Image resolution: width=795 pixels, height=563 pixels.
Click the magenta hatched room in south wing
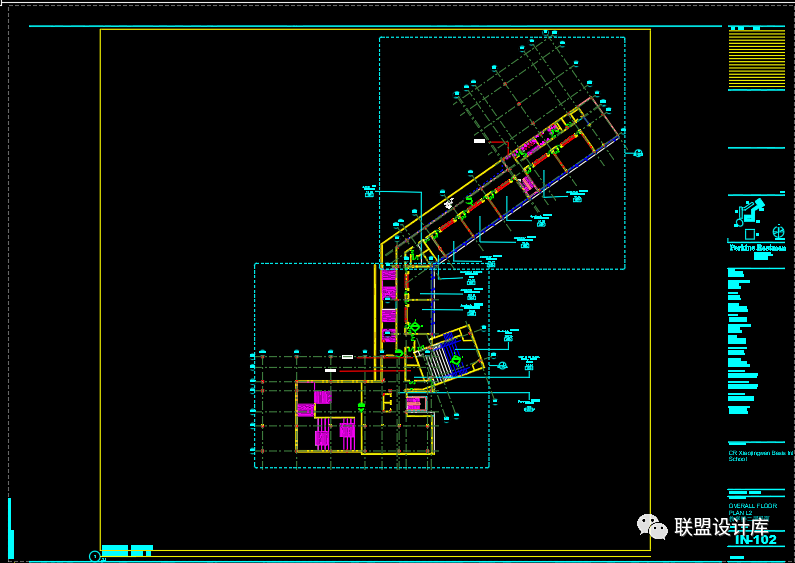tap(322, 436)
